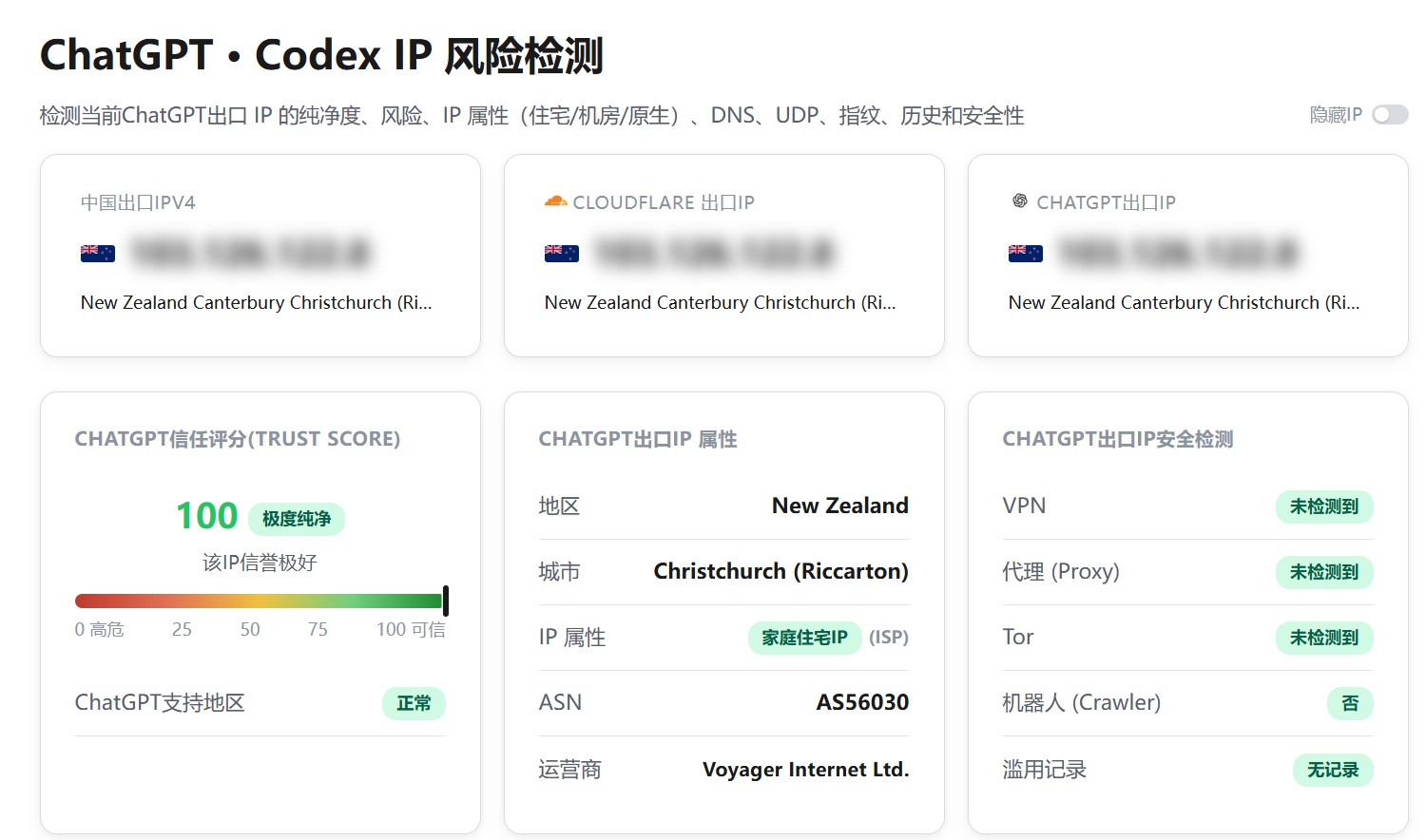Click the CHATGPT出口IP安全检测 heading

(1118, 439)
